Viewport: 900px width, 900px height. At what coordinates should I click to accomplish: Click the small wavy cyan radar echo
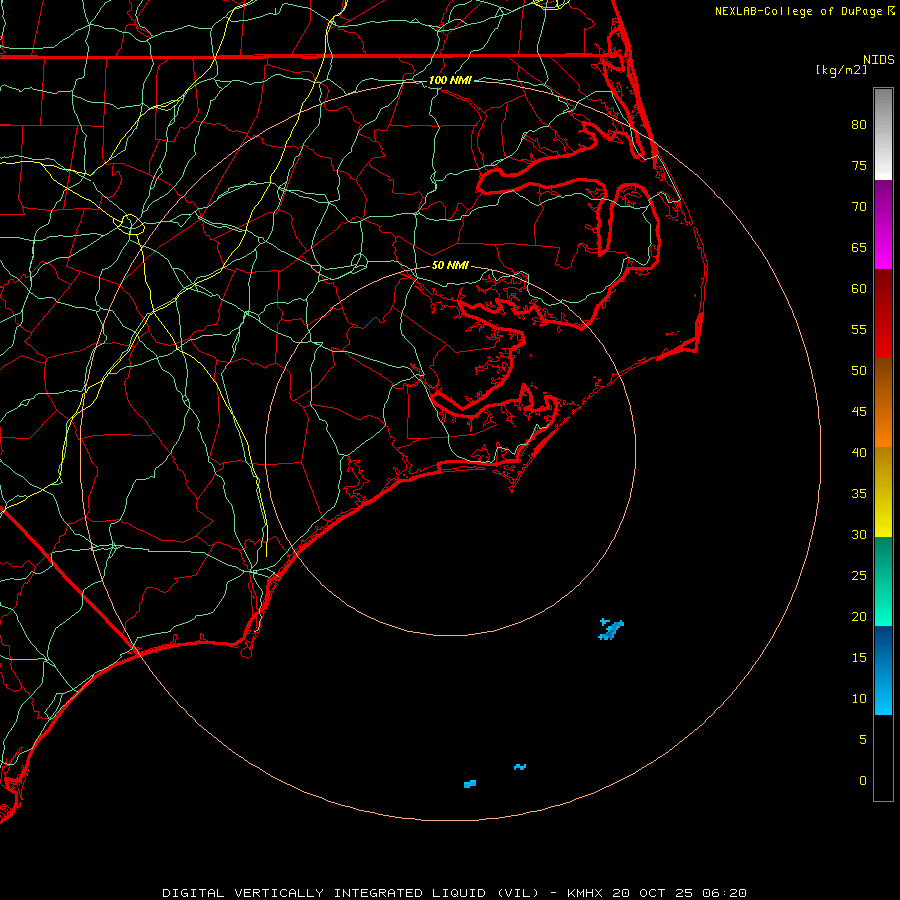point(520,767)
